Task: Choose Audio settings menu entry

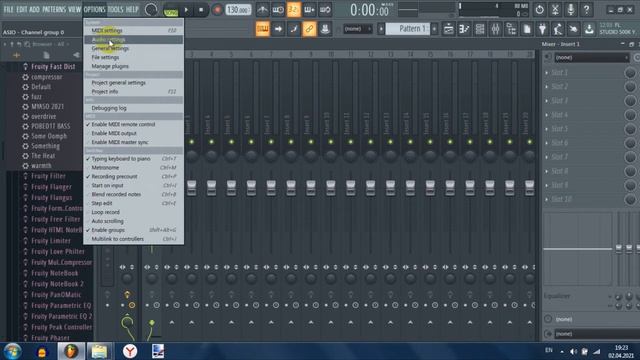Action: pyautogui.click(x=133, y=40)
